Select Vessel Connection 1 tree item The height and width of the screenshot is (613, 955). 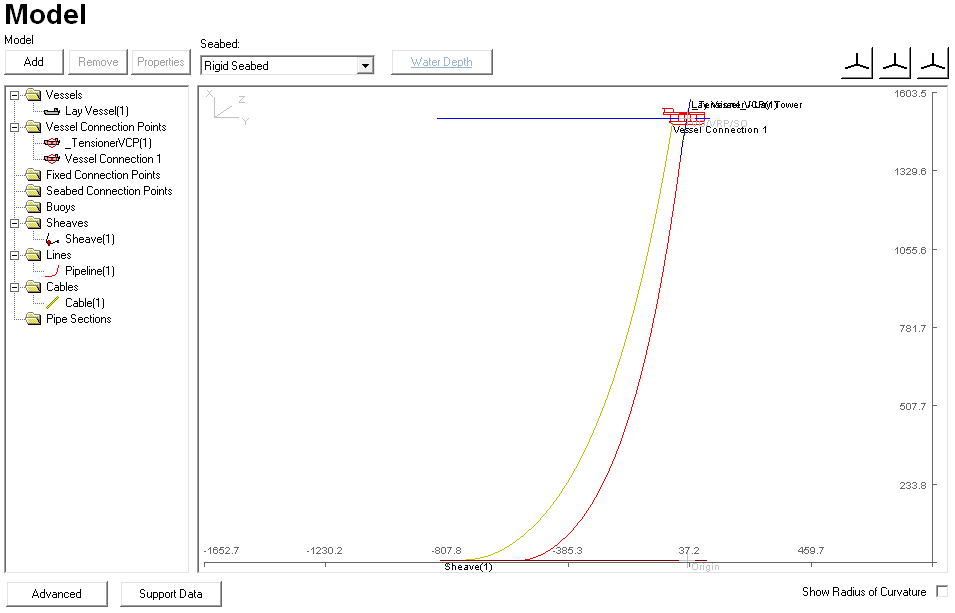coord(112,159)
